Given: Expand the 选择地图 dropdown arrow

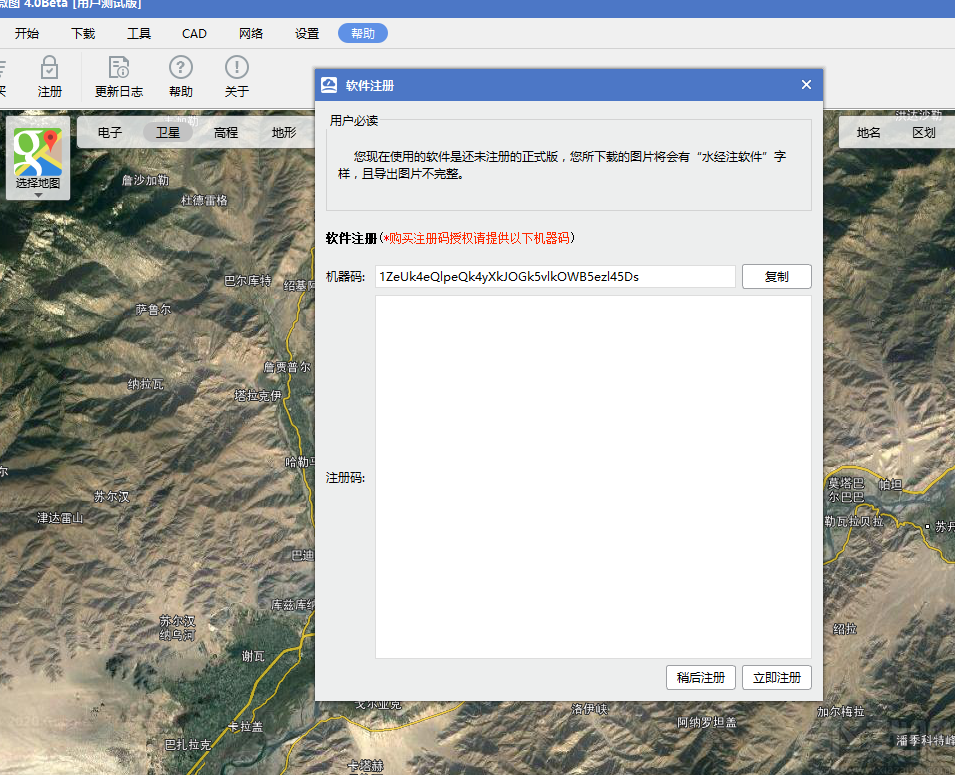Looking at the screenshot, I should pyautogui.click(x=38, y=196).
